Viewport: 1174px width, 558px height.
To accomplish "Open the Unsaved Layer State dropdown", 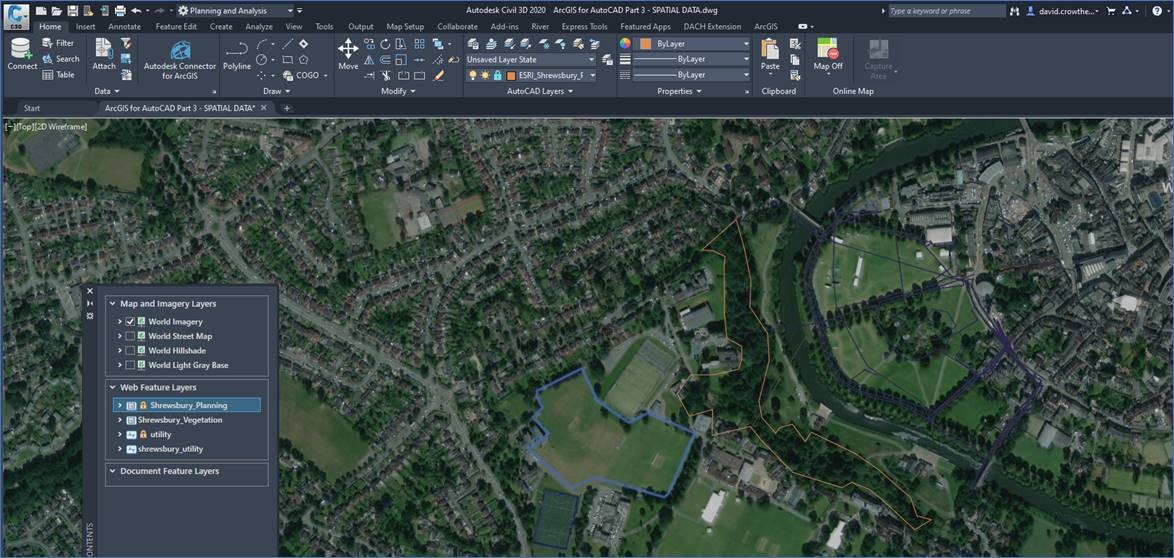I will coord(590,60).
